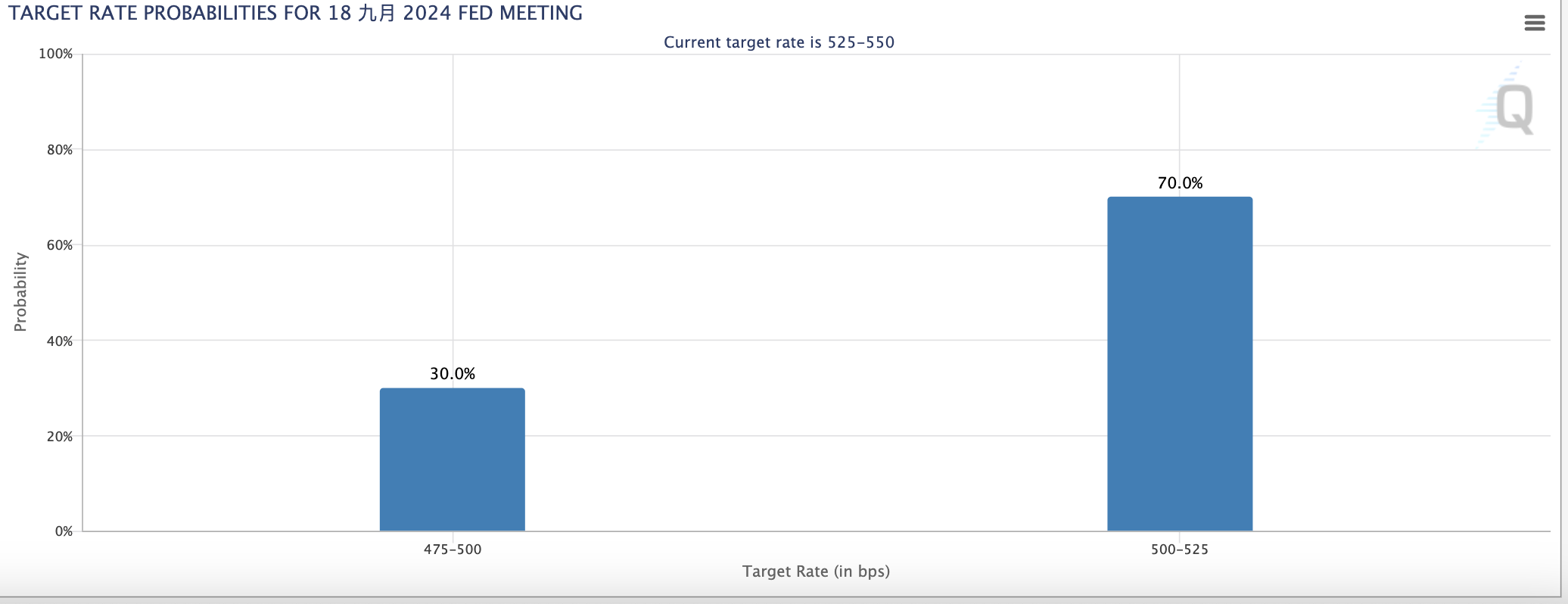Click the 0% y-axis tick label

pos(64,531)
